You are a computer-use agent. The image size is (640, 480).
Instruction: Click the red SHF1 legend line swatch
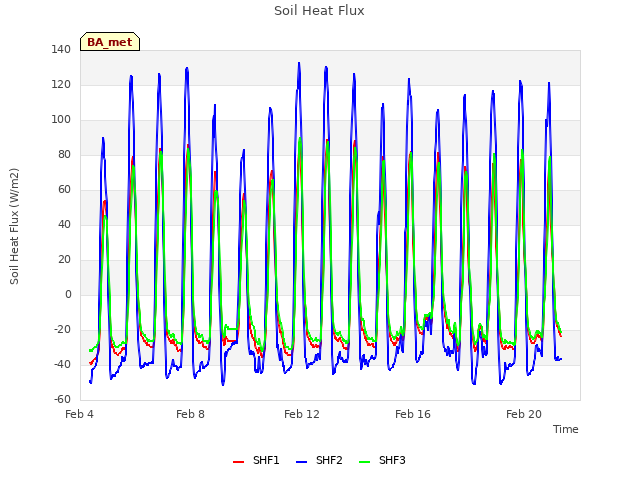click(238, 462)
